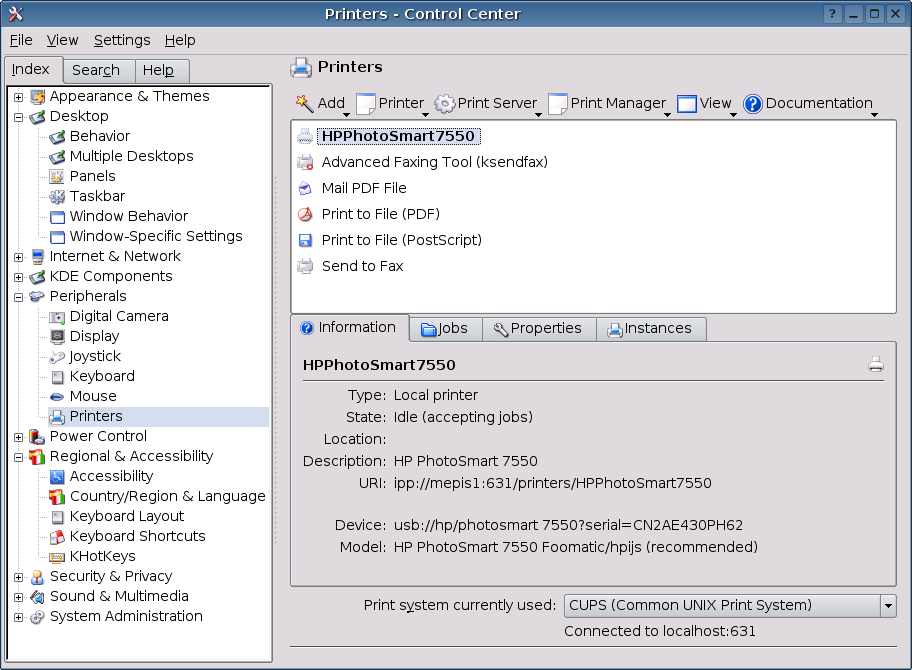912x670 pixels.
Task: Switch to the Jobs tab
Action: (x=446, y=329)
